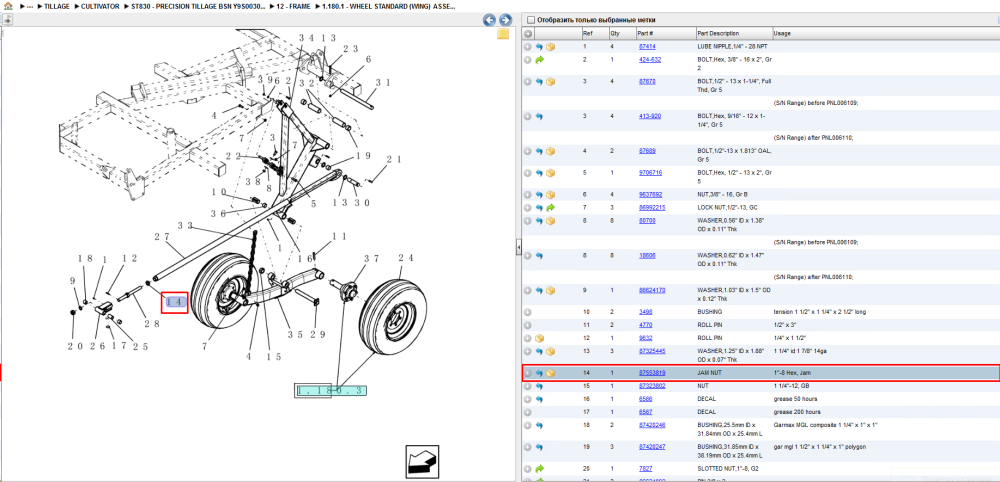Screen dimensions: 1000x482
Task: Open part number link 413-920
Action: (650, 116)
